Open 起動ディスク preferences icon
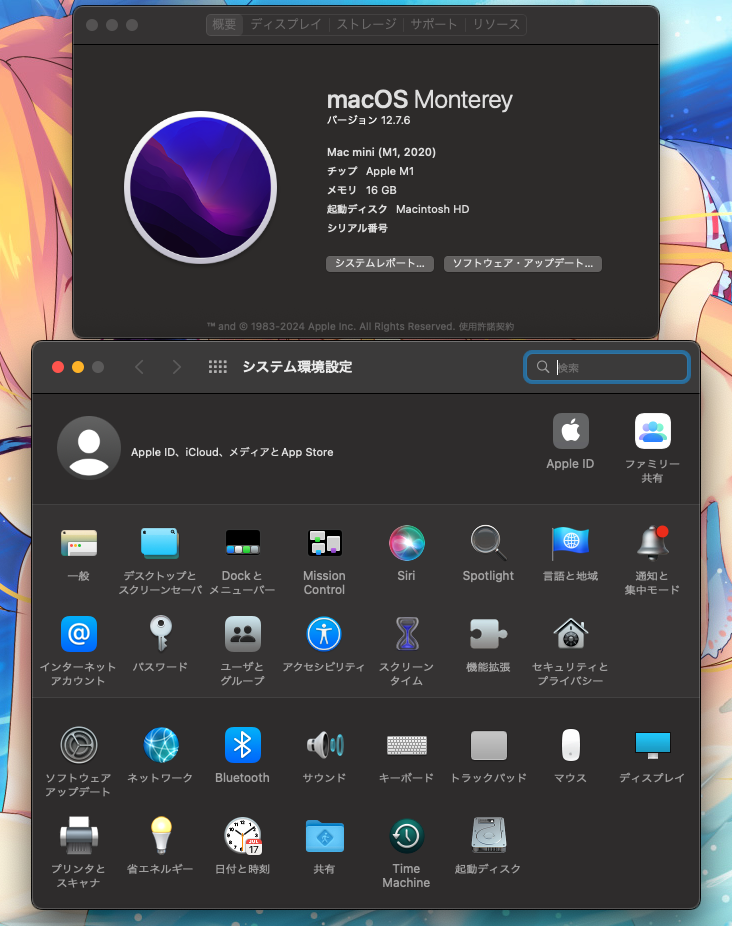This screenshot has width=732, height=926. click(489, 836)
